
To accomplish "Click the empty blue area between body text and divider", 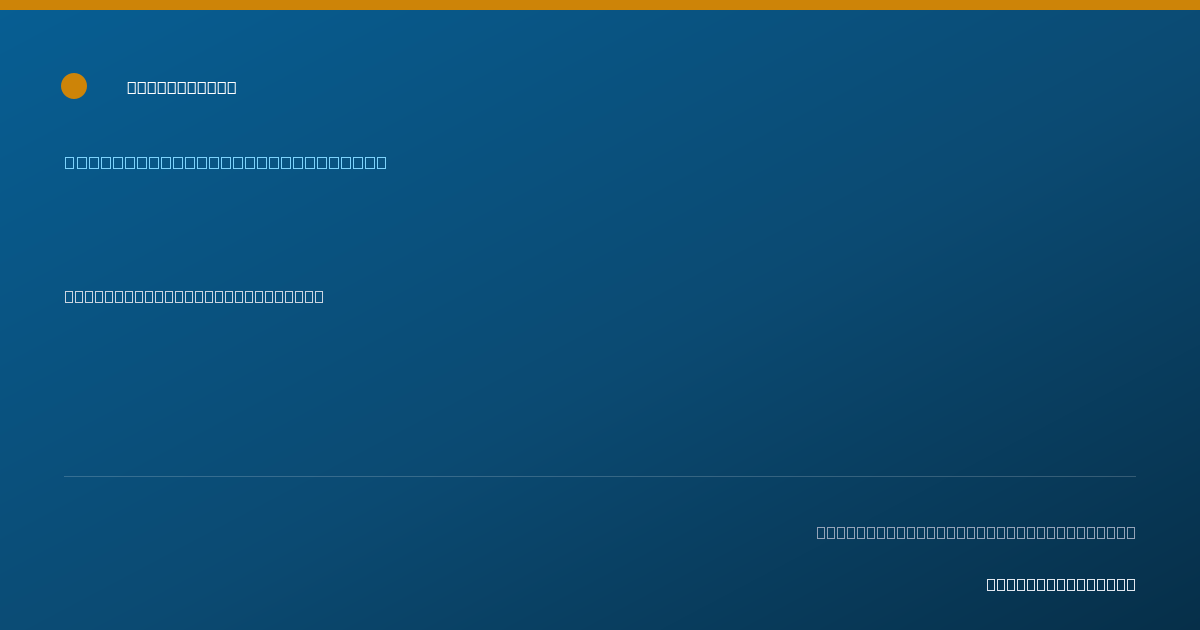I will coord(600,390).
